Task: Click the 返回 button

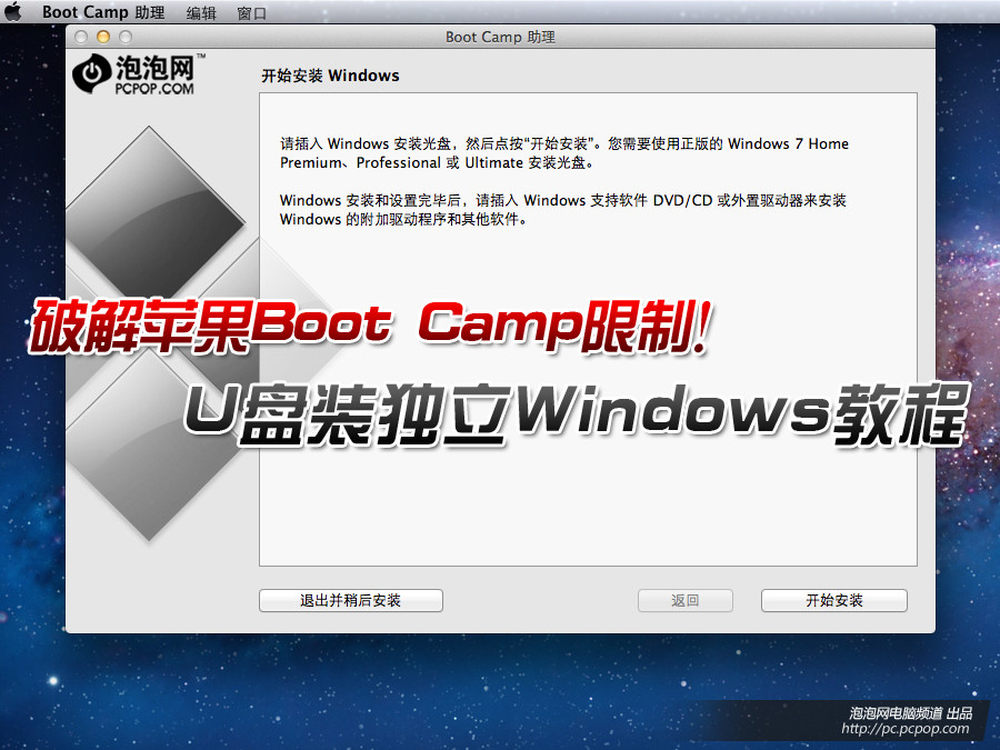Action: coord(685,600)
